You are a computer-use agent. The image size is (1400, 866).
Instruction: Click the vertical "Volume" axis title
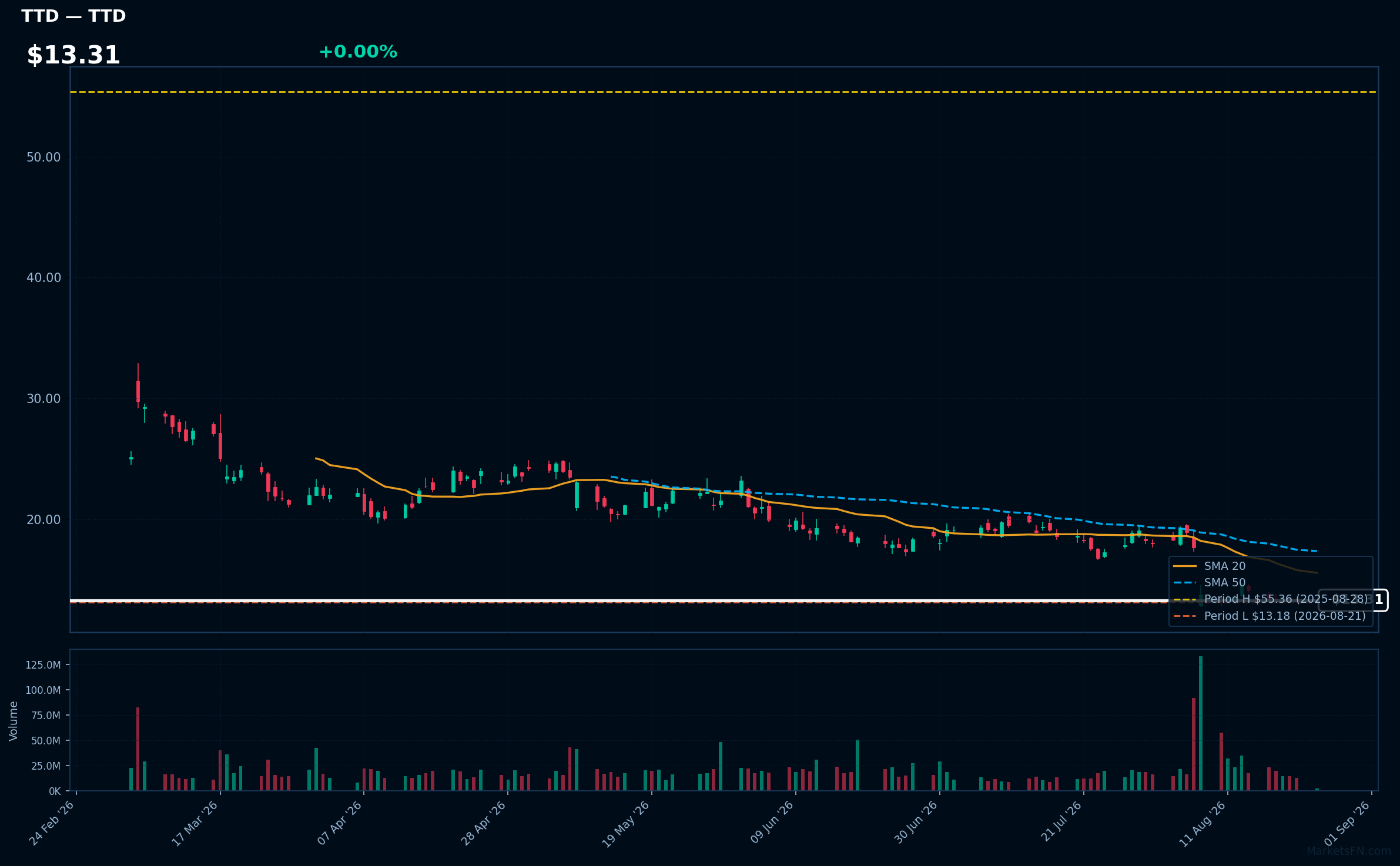pos(13,721)
